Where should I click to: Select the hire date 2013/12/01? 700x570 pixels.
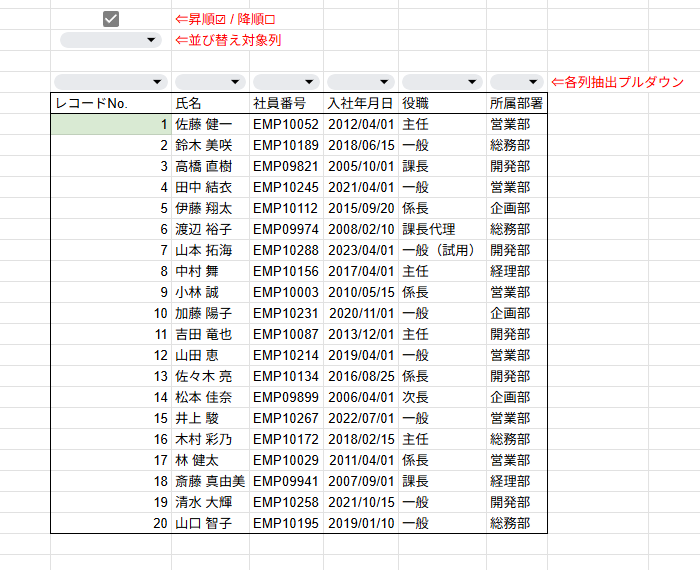click(361, 334)
